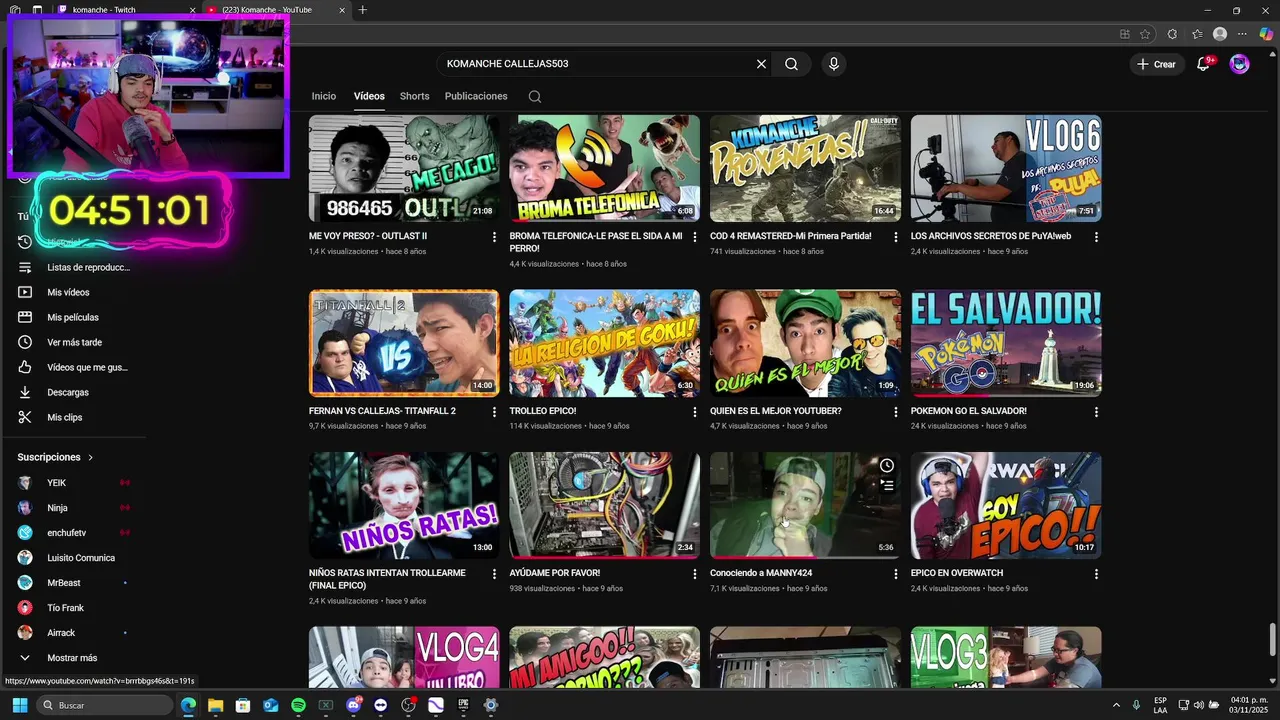Open the Publicaciones tab
The height and width of the screenshot is (720, 1280).
(x=476, y=96)
